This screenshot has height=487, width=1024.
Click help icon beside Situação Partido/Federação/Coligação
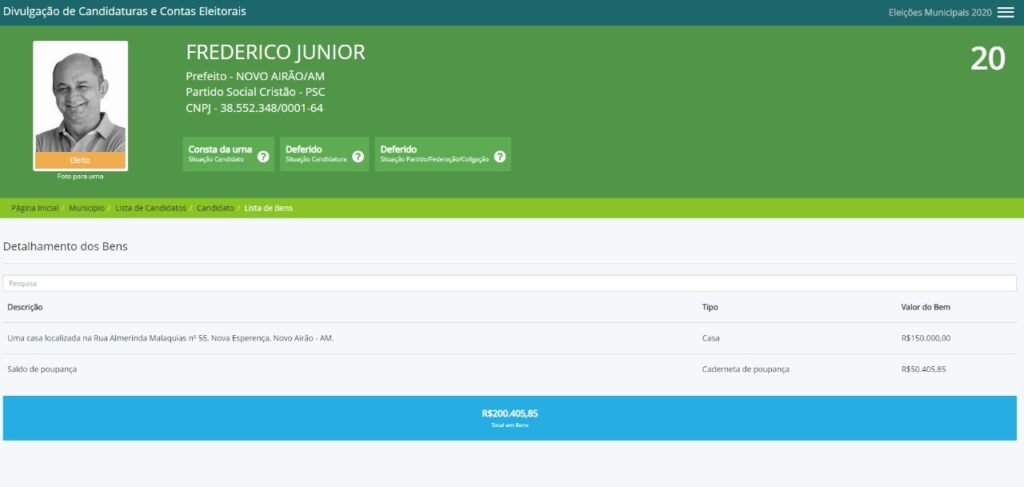(x=500, y=156)
